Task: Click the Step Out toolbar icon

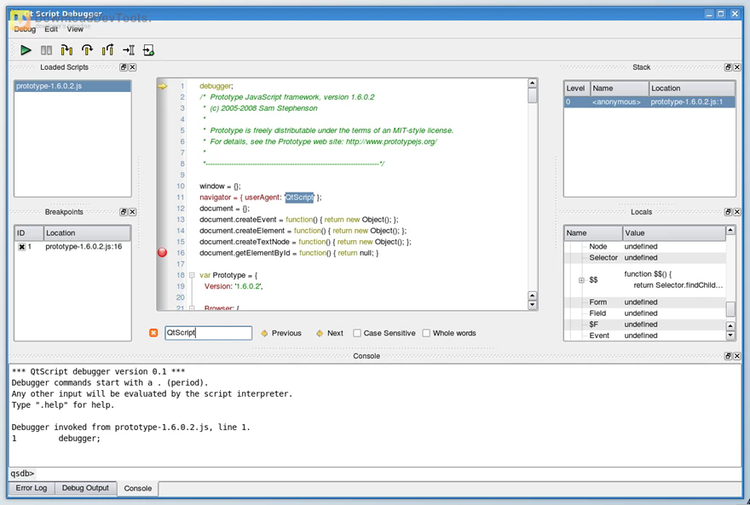Action: pos(108,50)
